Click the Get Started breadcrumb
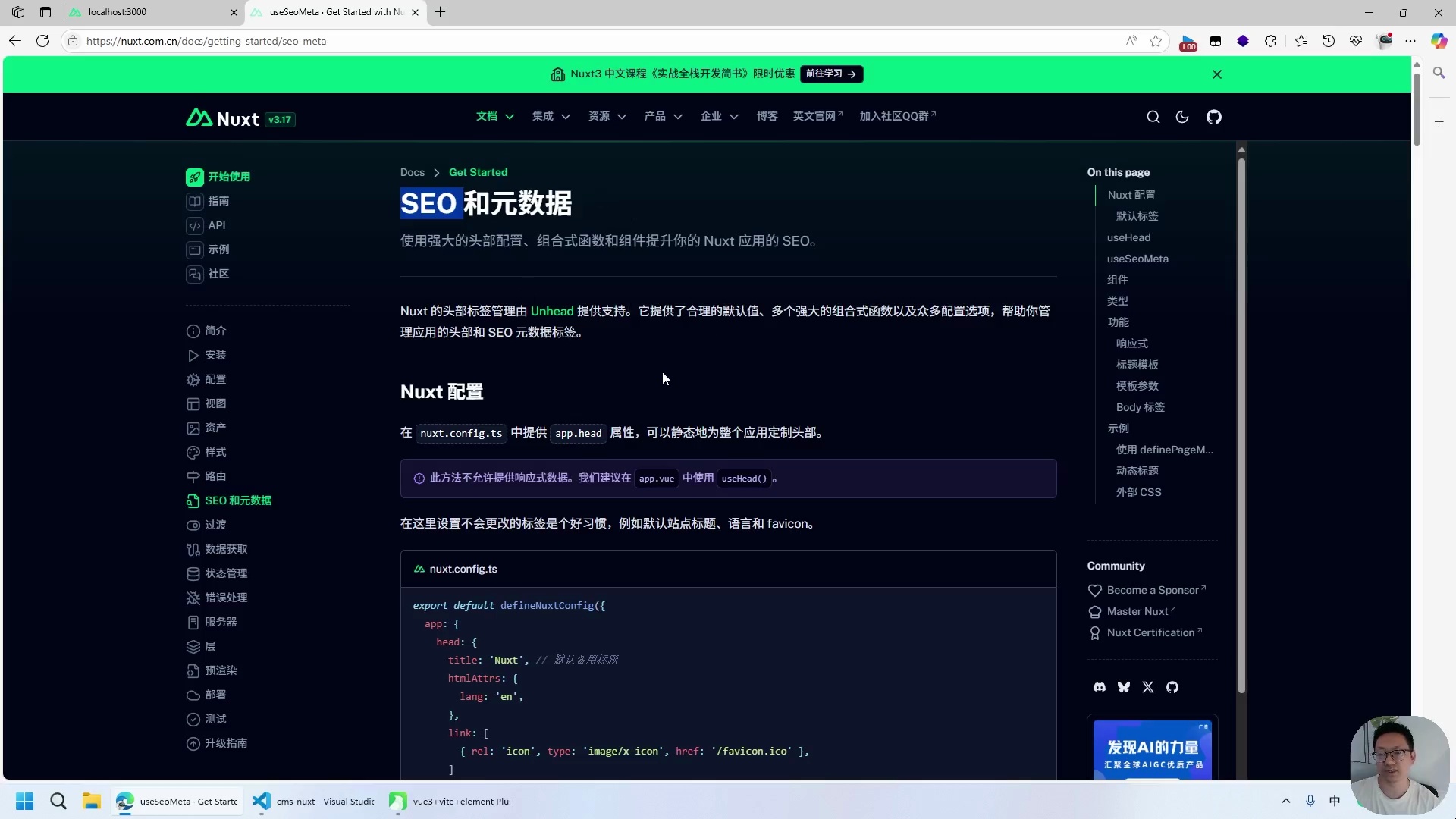 point(478,172)
